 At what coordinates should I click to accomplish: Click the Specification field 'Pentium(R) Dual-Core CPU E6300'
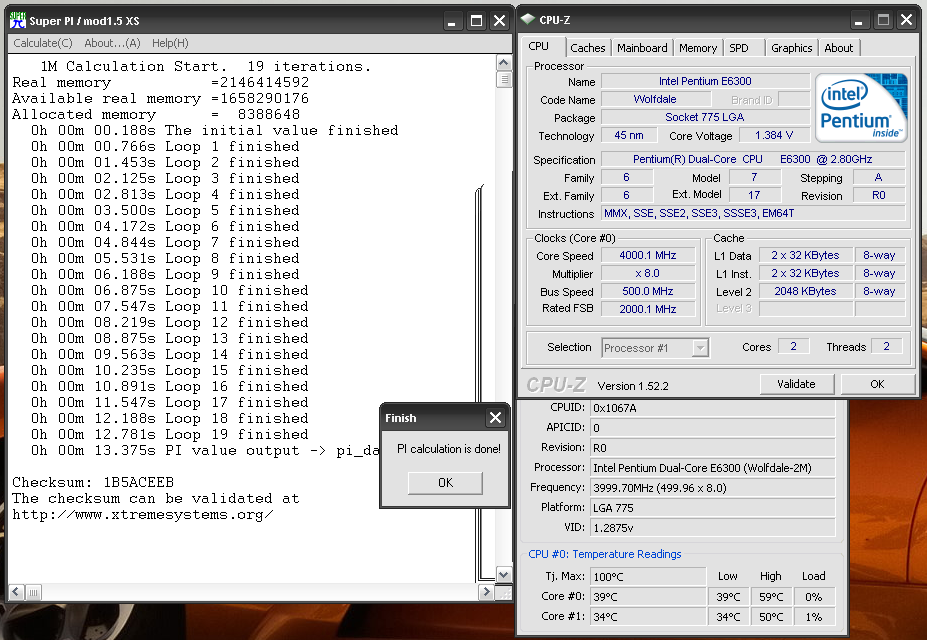click(753, 159)
